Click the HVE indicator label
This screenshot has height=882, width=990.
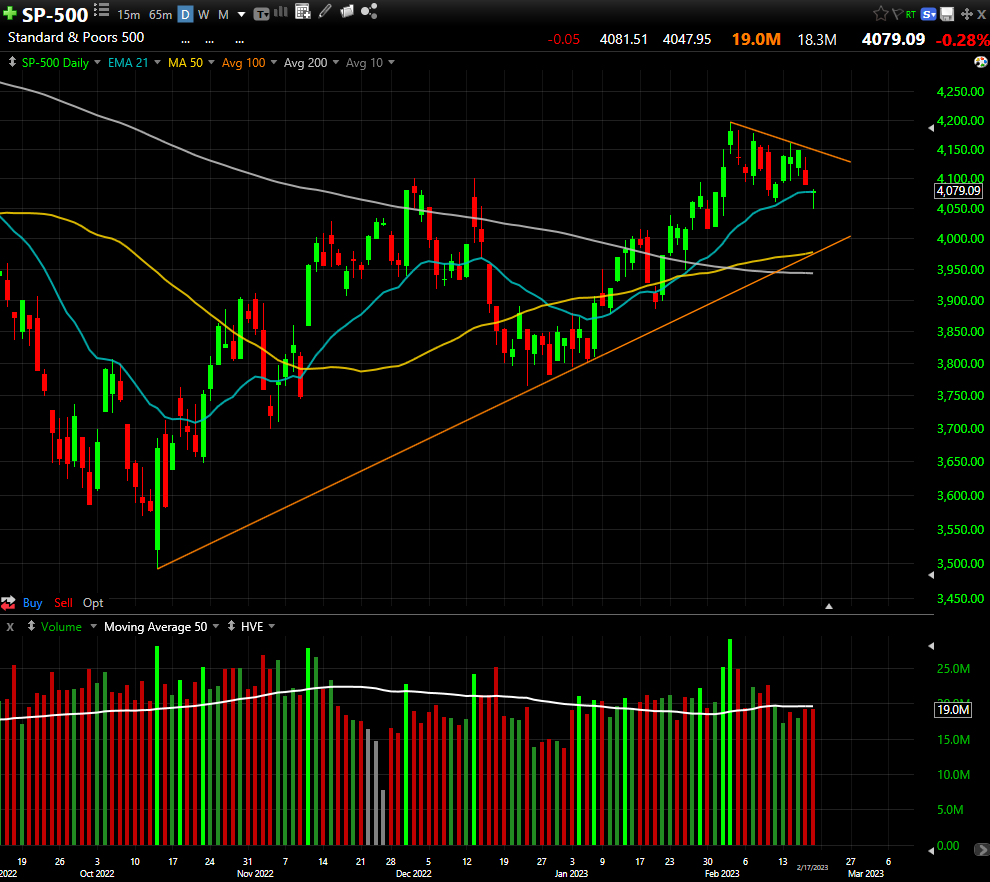pos(252,626)
